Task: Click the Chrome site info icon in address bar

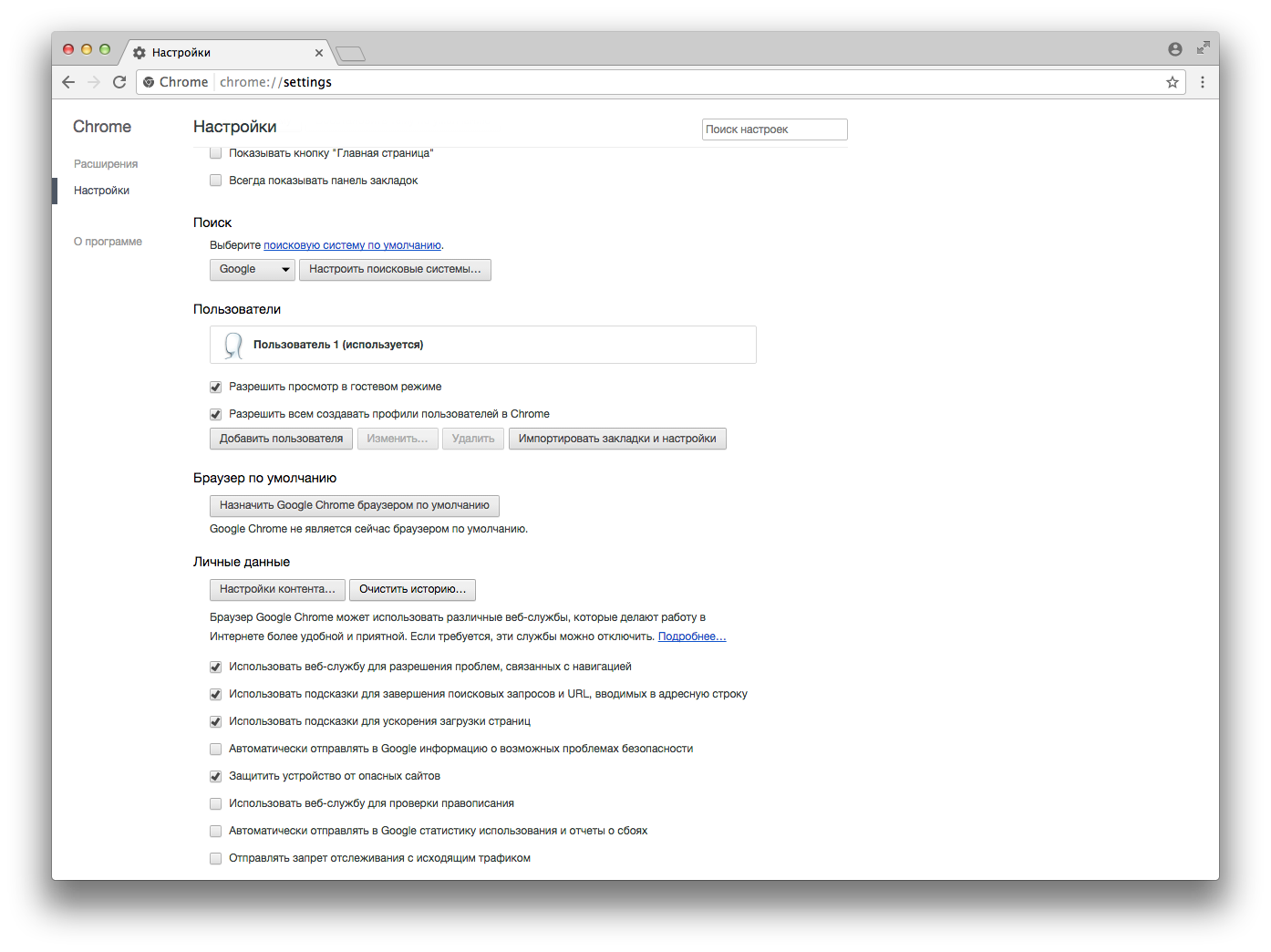Action: tap(149, 82)
